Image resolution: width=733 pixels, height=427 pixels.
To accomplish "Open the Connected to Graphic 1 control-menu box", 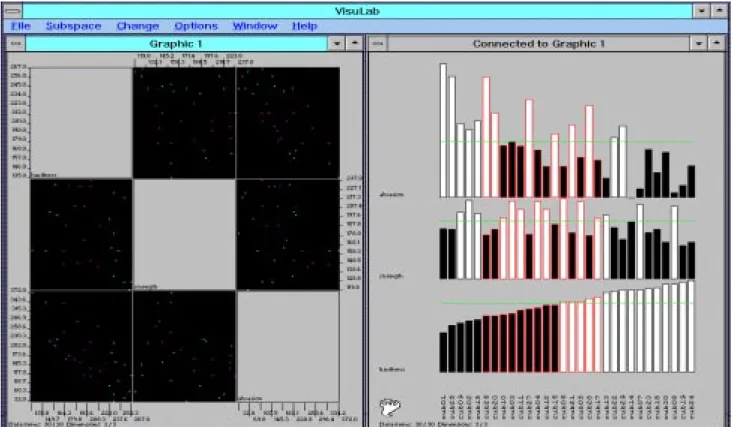I will [378, 44].
